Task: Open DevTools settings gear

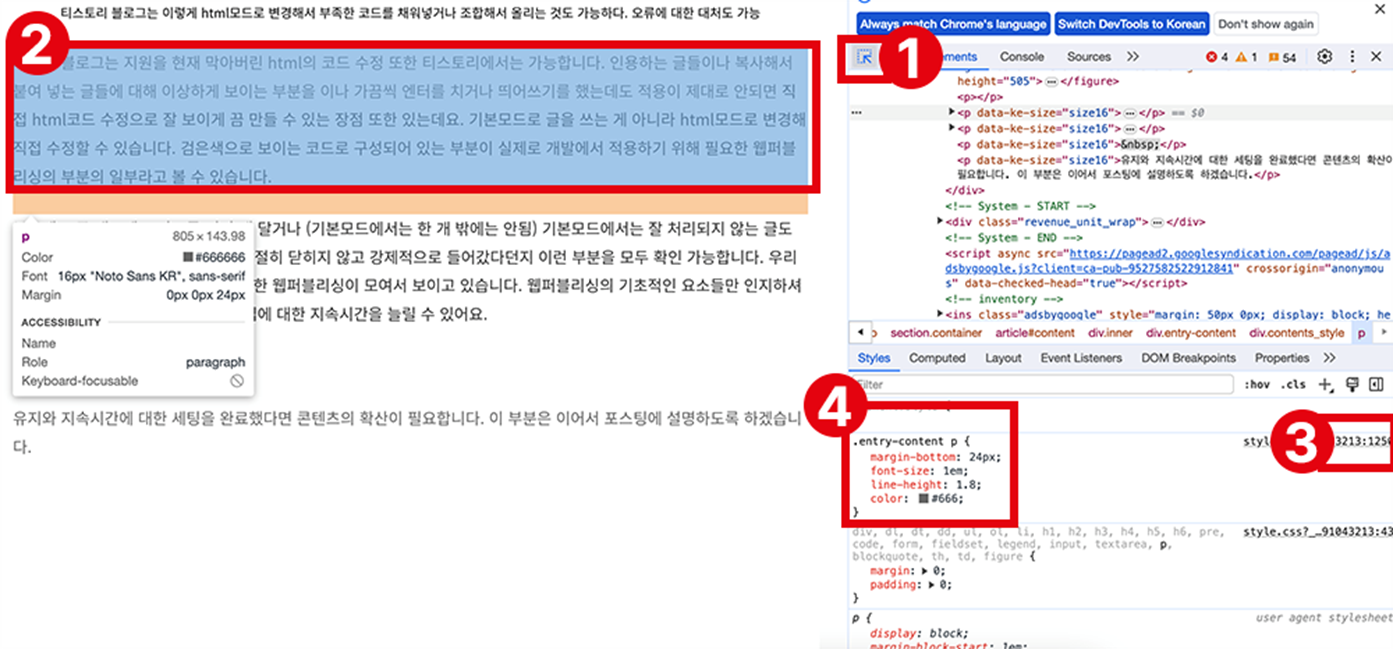Action: 1325,57
